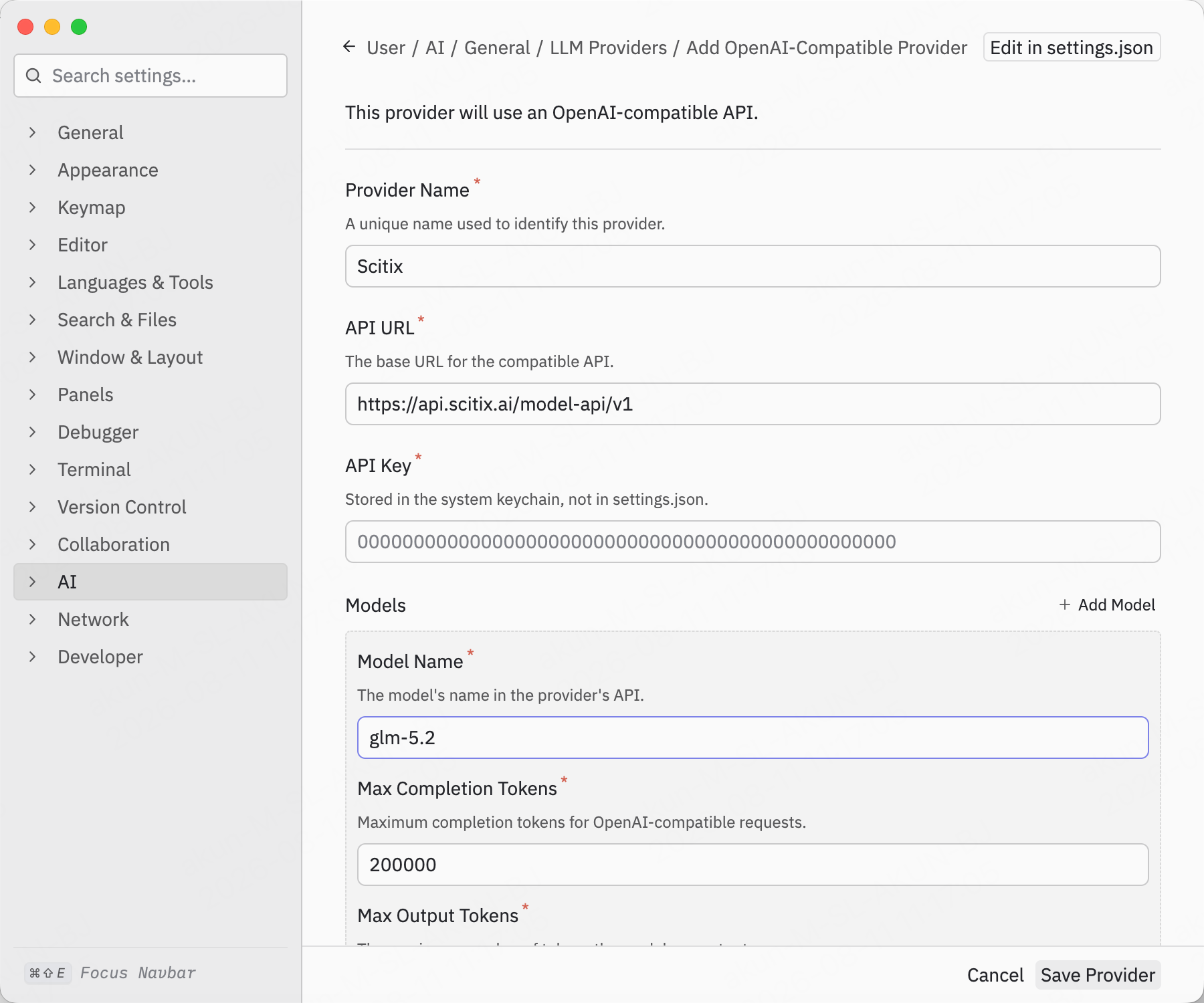The image size is (1204, 1003).
Task: Expand the Terminal chevron
Action: coord(32,469)
